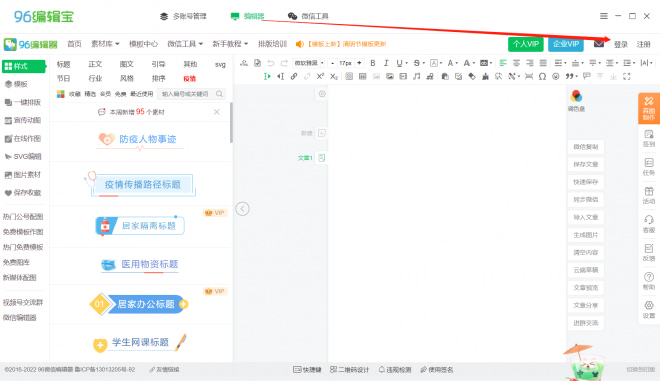Click 注册 register link
This screenshot has width=660, height=381.
pos(643,44)
